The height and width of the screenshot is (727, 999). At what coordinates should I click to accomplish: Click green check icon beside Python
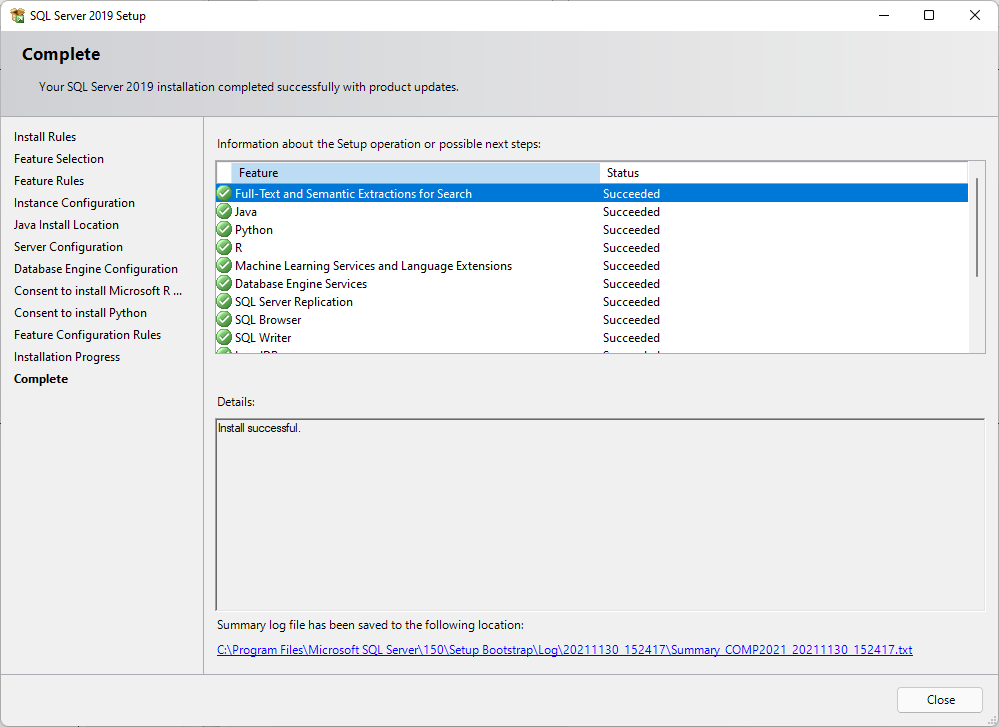click(224, 229)
